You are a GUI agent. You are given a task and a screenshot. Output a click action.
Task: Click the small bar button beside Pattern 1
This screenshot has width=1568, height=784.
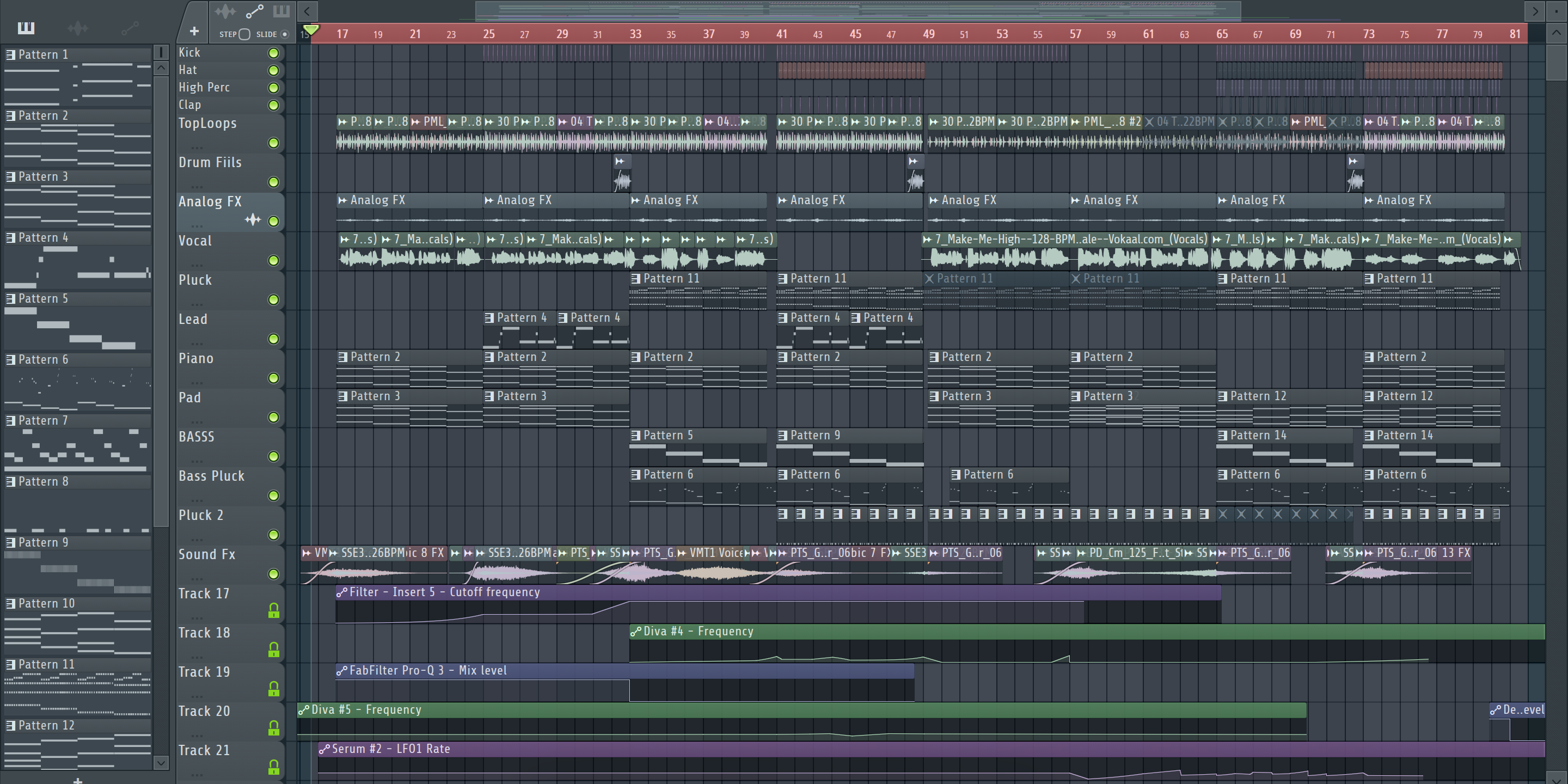pyautogui.click(x=161, y=52)
